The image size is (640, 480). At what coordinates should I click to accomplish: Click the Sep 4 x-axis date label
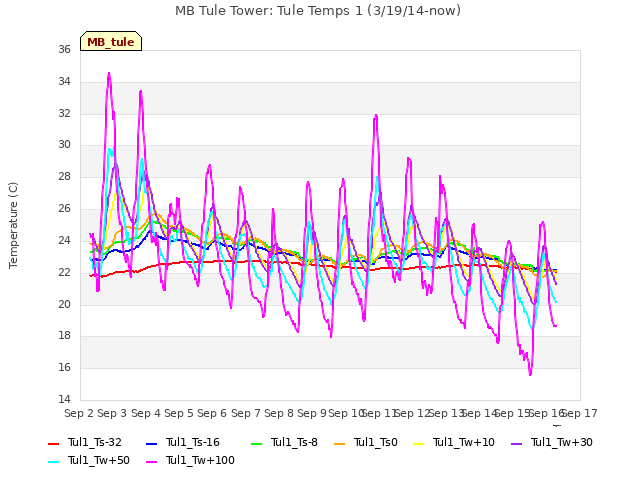[x=146, y=413]
